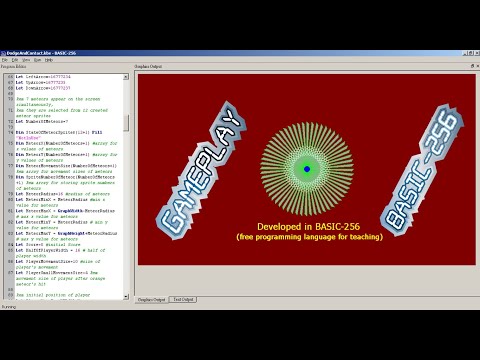Restore the BASIC-256 window size
This screenshot has height=360, width=480.
tap(471, 53)
